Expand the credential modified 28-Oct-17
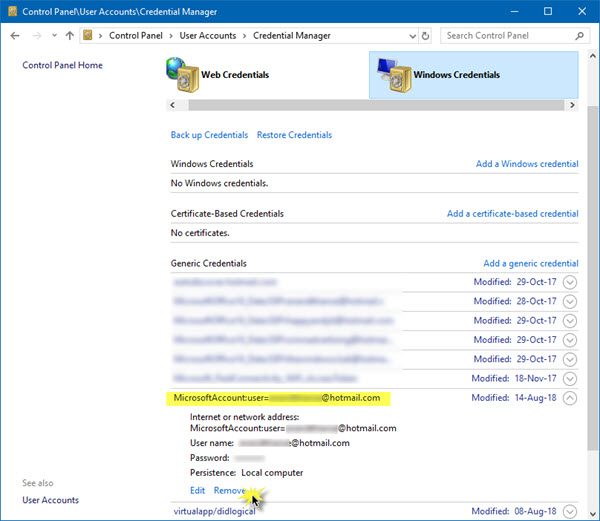 (570, 301)
